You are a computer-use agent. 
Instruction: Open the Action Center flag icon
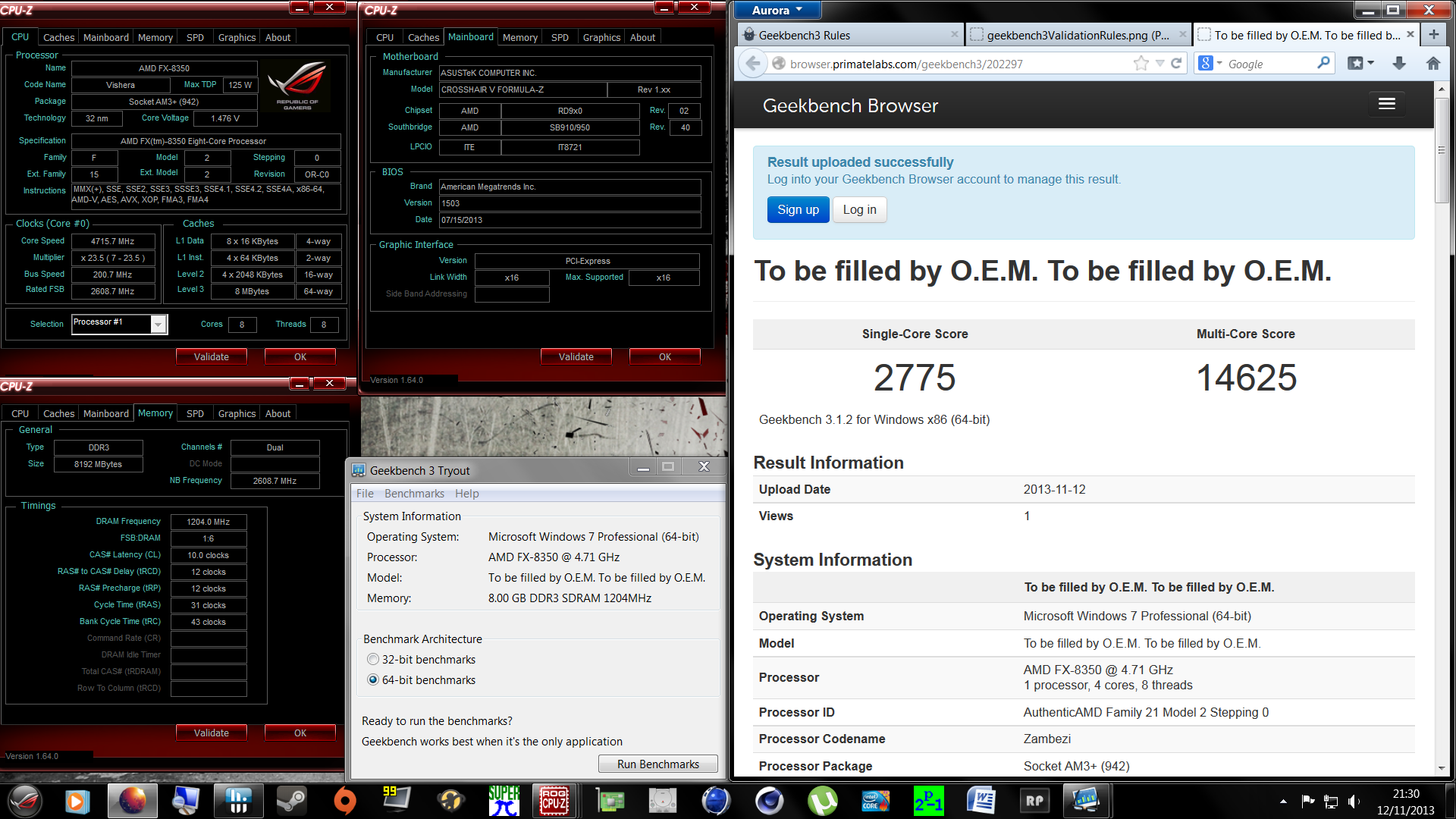(1308, 801)
